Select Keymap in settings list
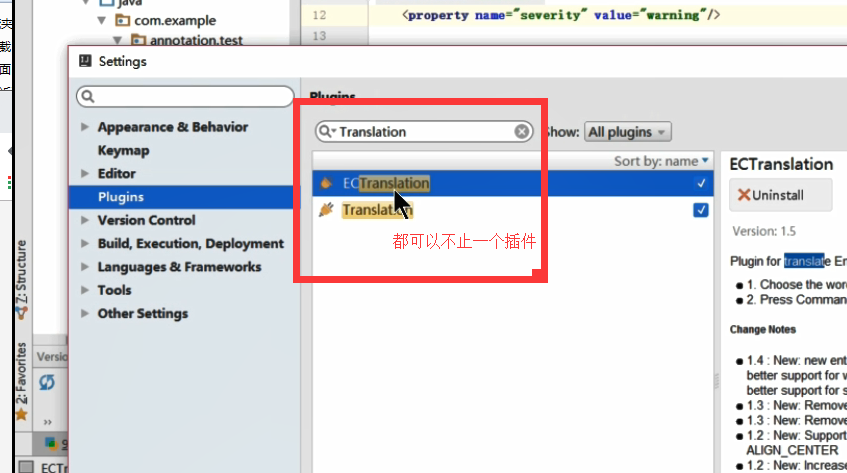847x473 pixels. tap(123, 150)
